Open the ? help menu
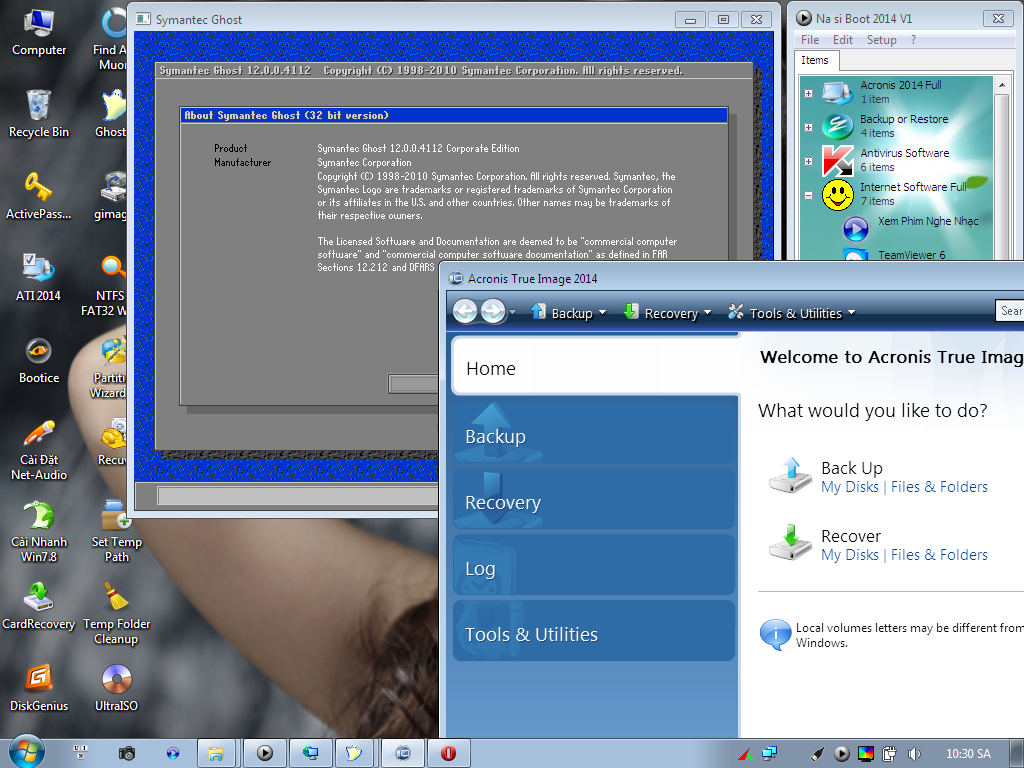Screen dimensions: 1024x768 pyautogui.click(x=914, y=40)
